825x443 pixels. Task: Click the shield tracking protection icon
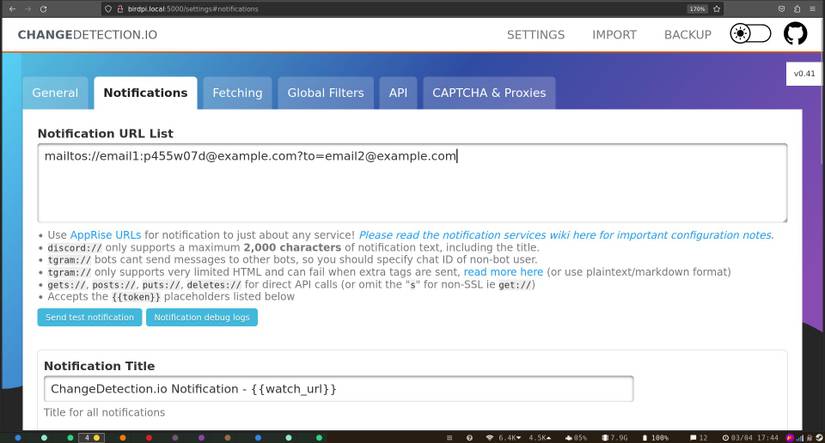coord(108,9)
